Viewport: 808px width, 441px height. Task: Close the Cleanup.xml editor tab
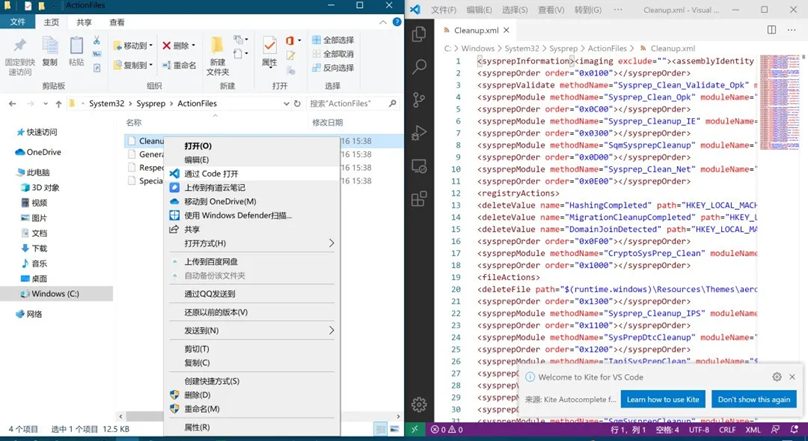coord(507,30)
